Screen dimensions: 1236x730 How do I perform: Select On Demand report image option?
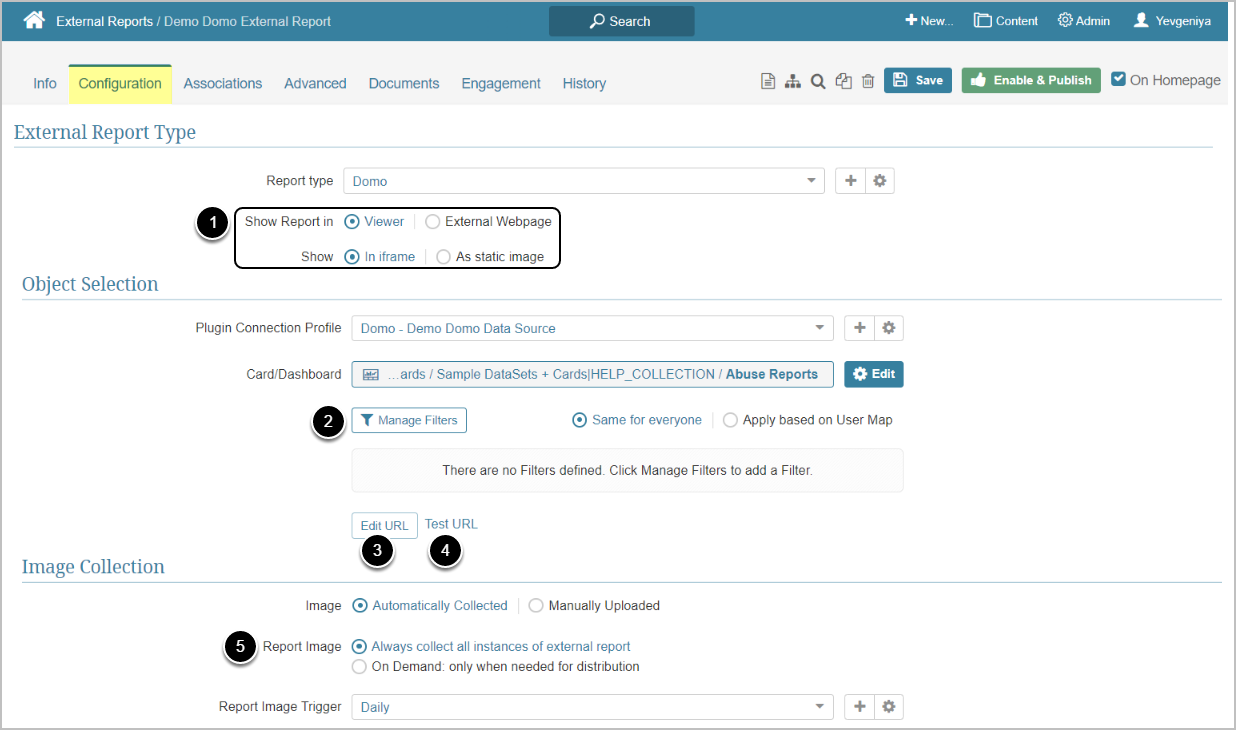point(360,667)
